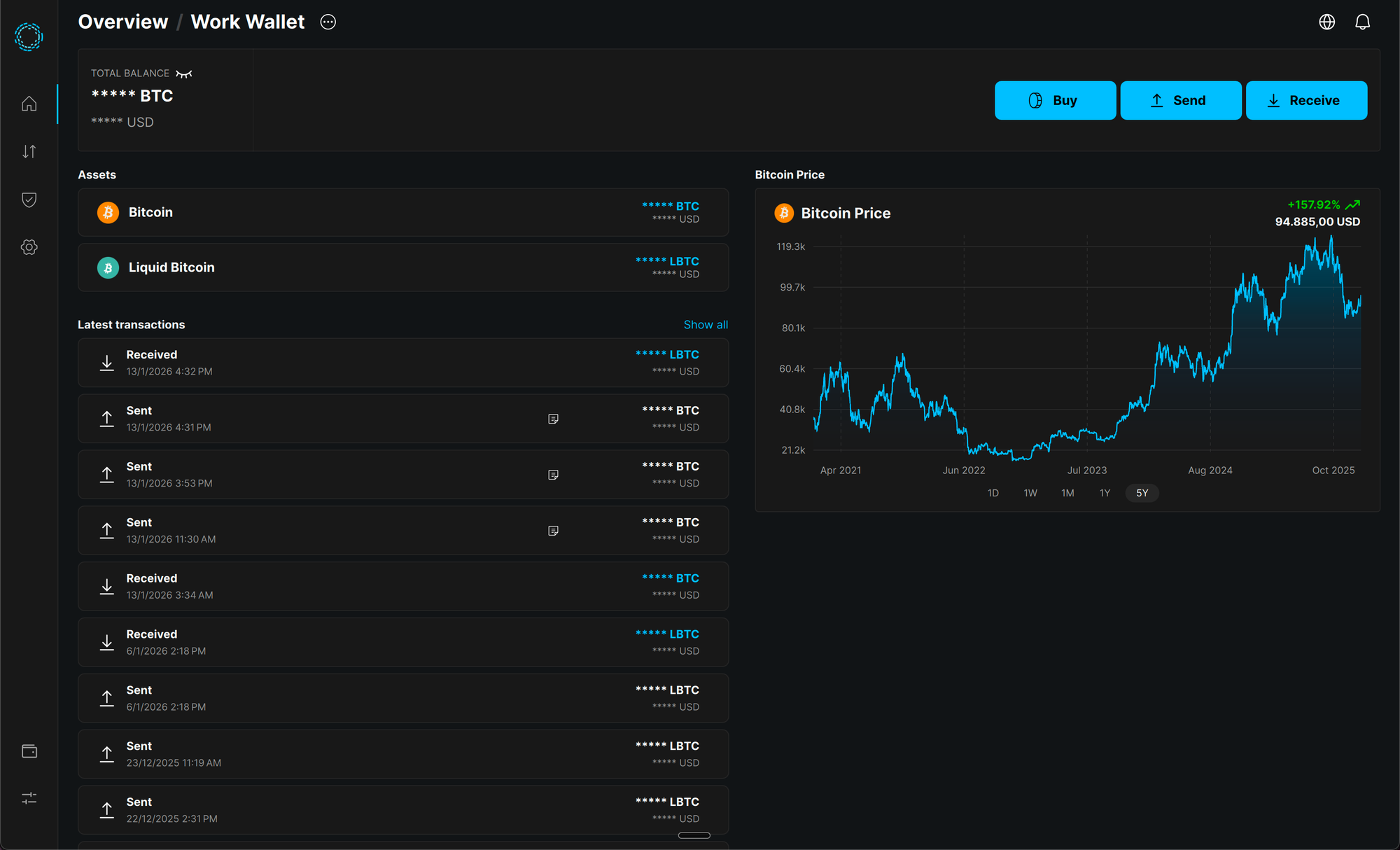Open the Home icon in sidebar
The image size is (1400, 850).
coord(29,104)
